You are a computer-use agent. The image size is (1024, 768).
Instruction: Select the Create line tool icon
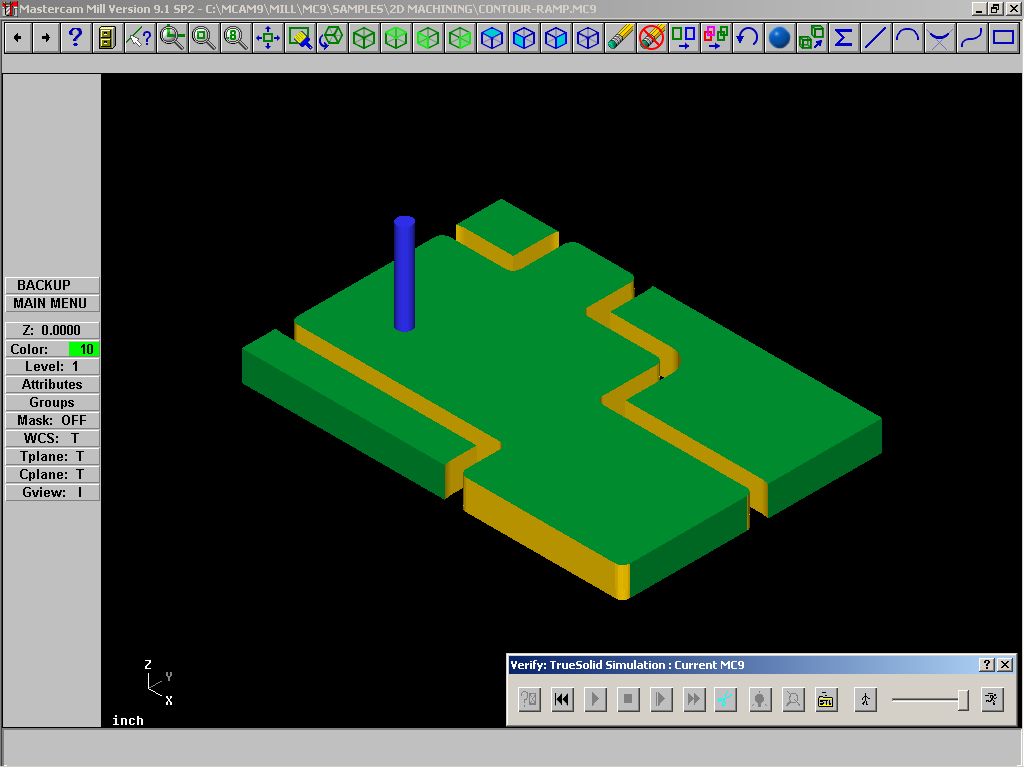(x=875, y=38)
